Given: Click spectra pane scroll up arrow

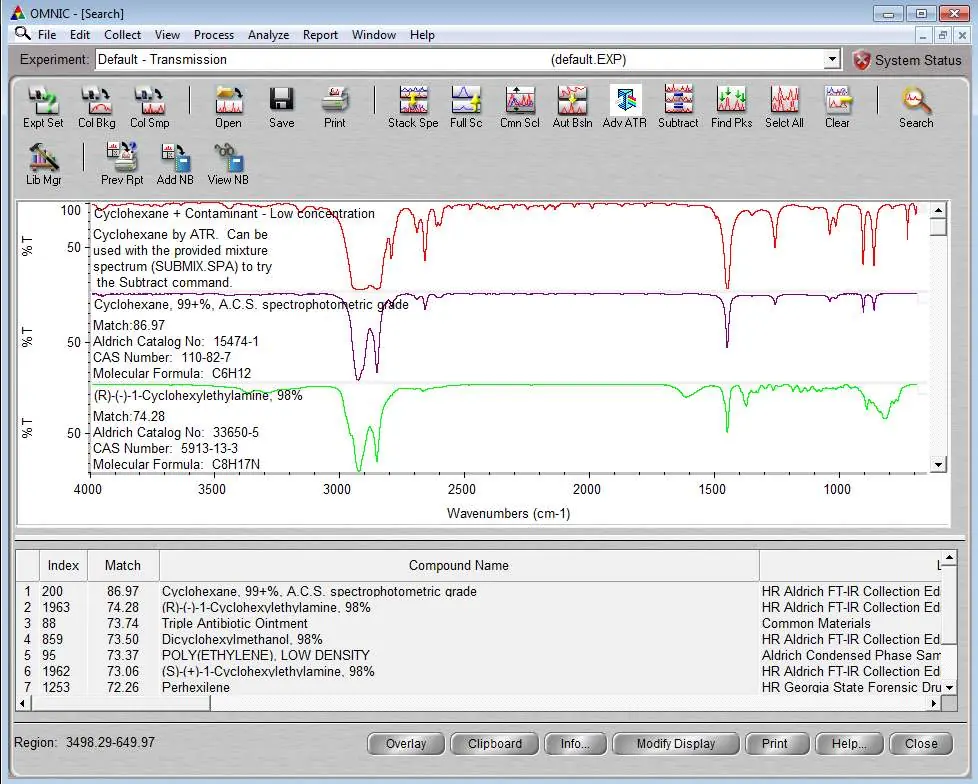Looking at the screenshot, I should 938,210.
